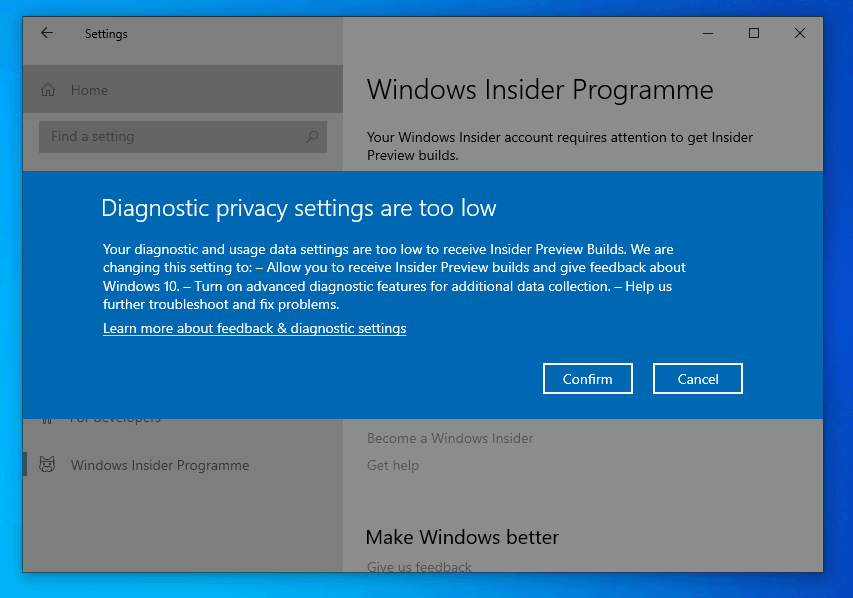The width and height of the screenshot is (853, 598).
Task: Click the For developers sidebar icon
Action: point(47,417)
